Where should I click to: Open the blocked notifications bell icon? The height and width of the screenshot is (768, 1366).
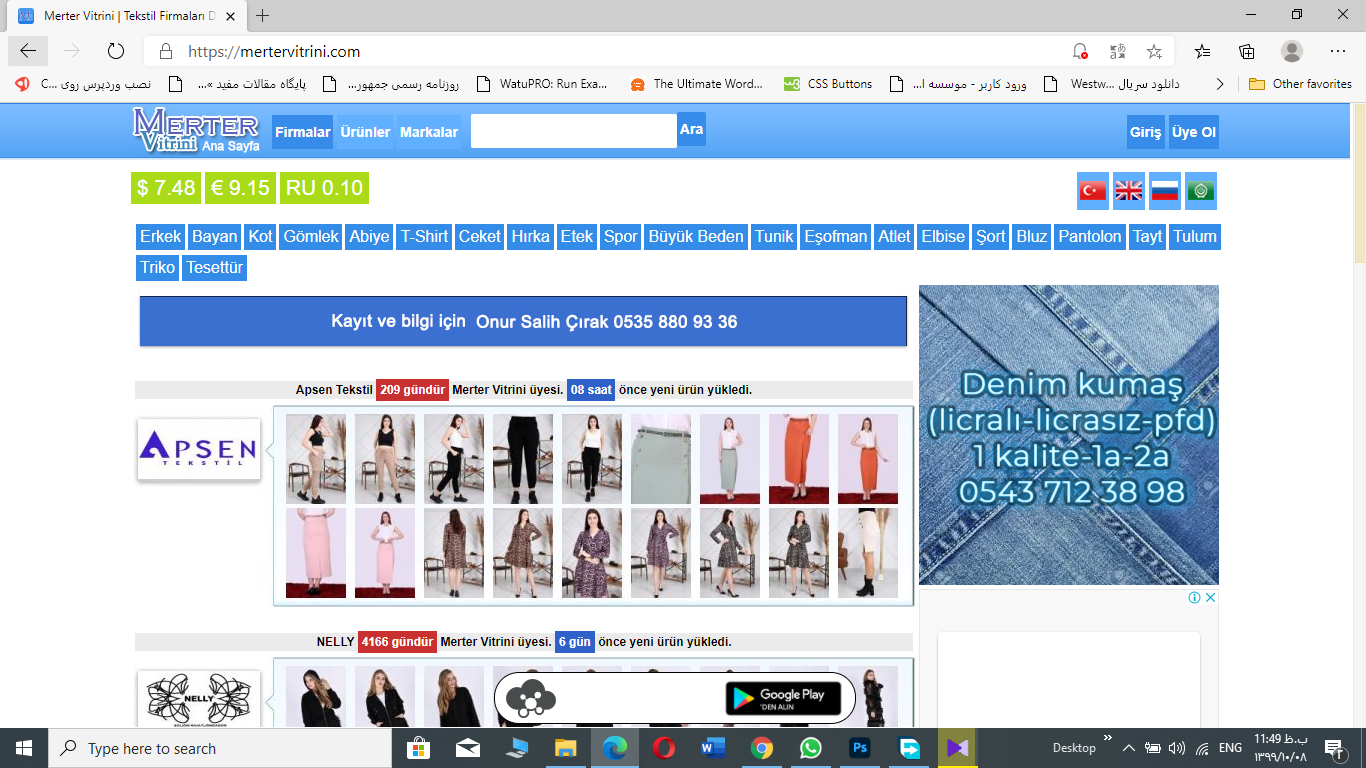pos(1080,51)
